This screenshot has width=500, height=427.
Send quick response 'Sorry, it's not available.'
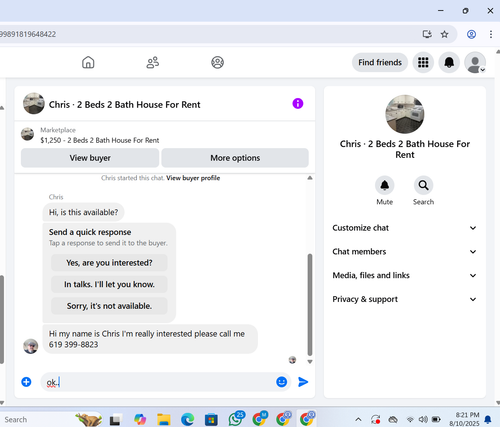click(x=109, y=306)
